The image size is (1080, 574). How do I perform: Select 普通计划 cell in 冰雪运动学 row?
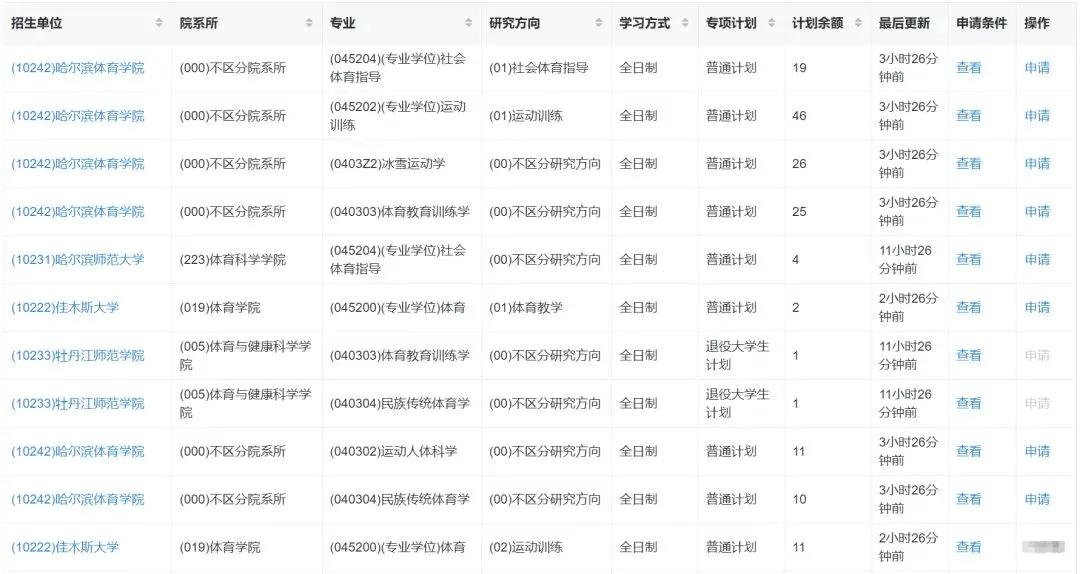click(731, 164)
